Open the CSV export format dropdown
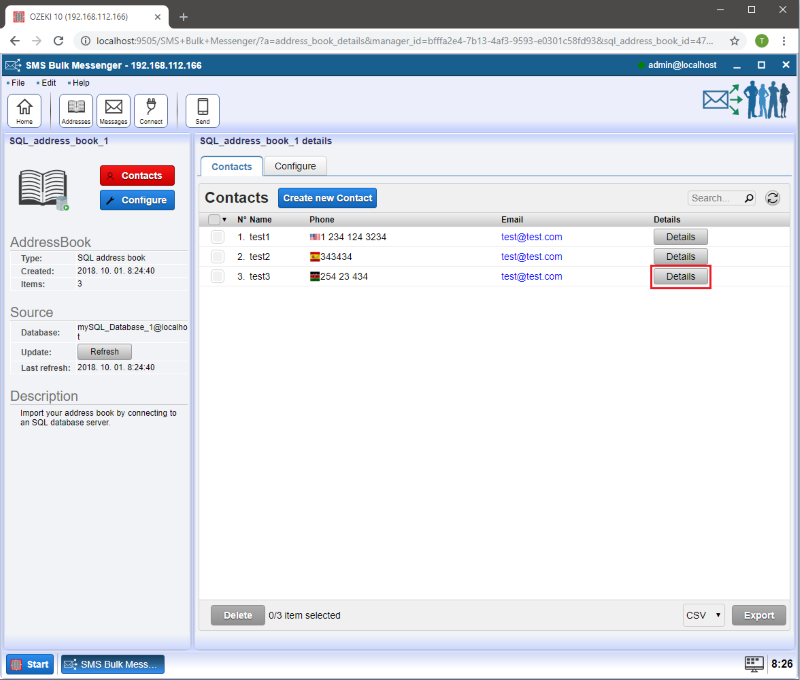800x680 pixels. [704, 615]
